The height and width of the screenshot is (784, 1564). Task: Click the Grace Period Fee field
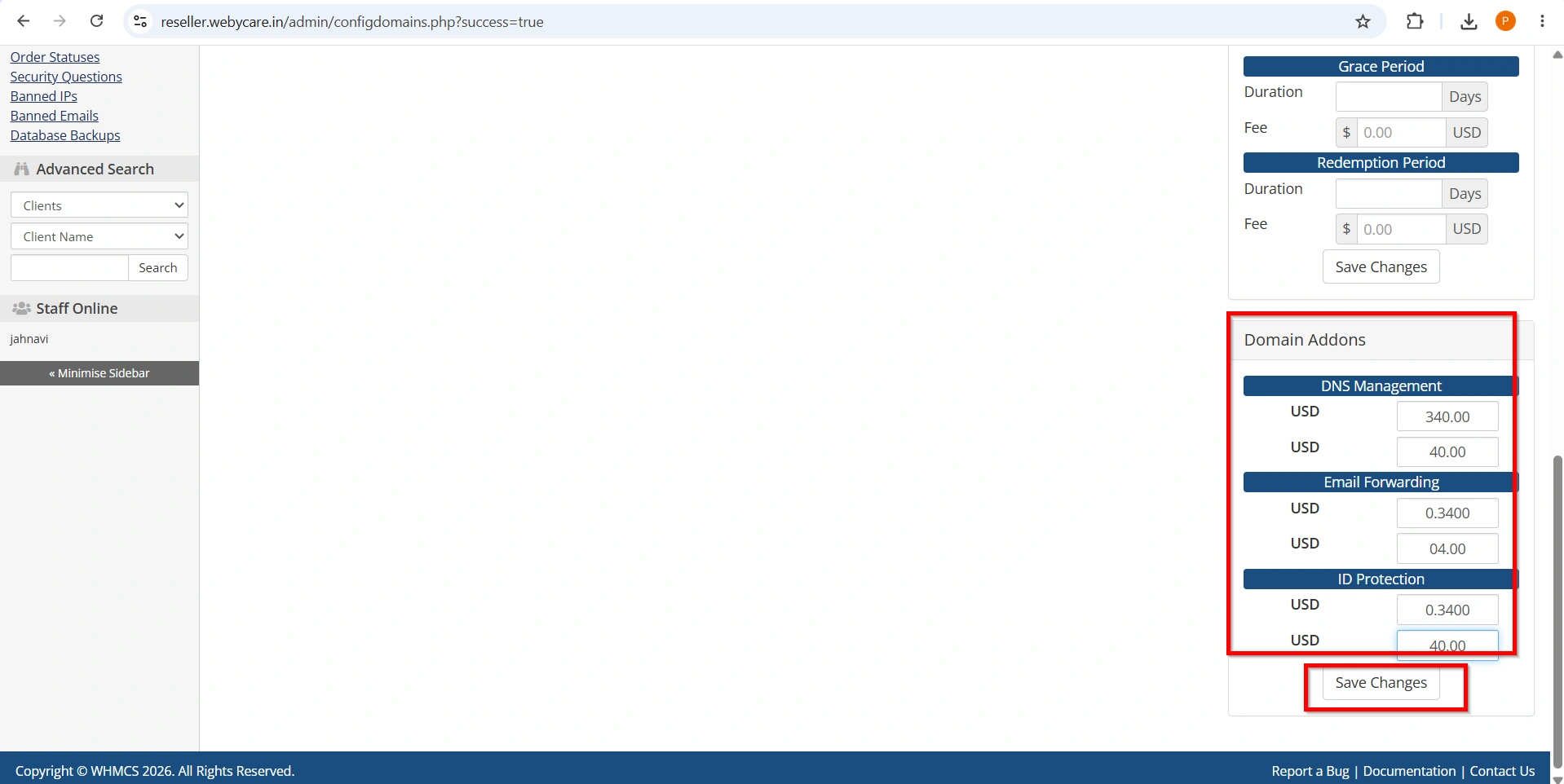click(1401, 132)
